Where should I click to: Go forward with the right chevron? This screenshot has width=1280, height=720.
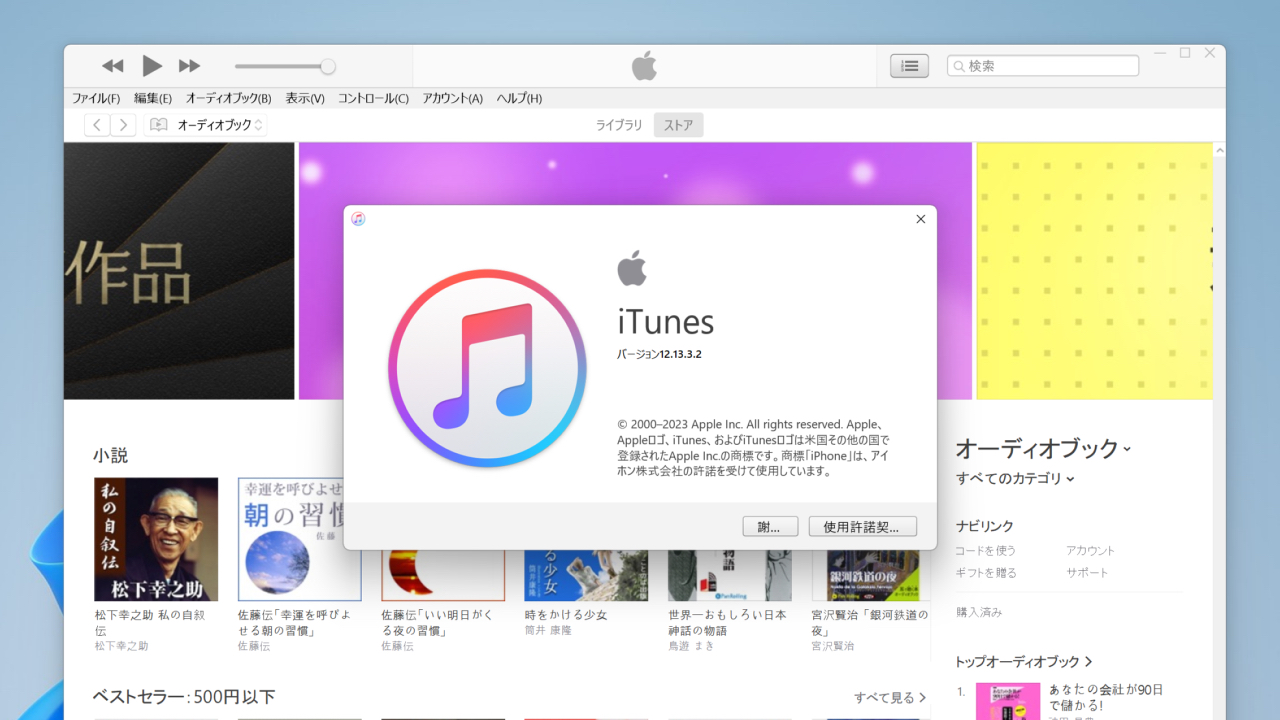pyautogui.click(x=123, y=125)
